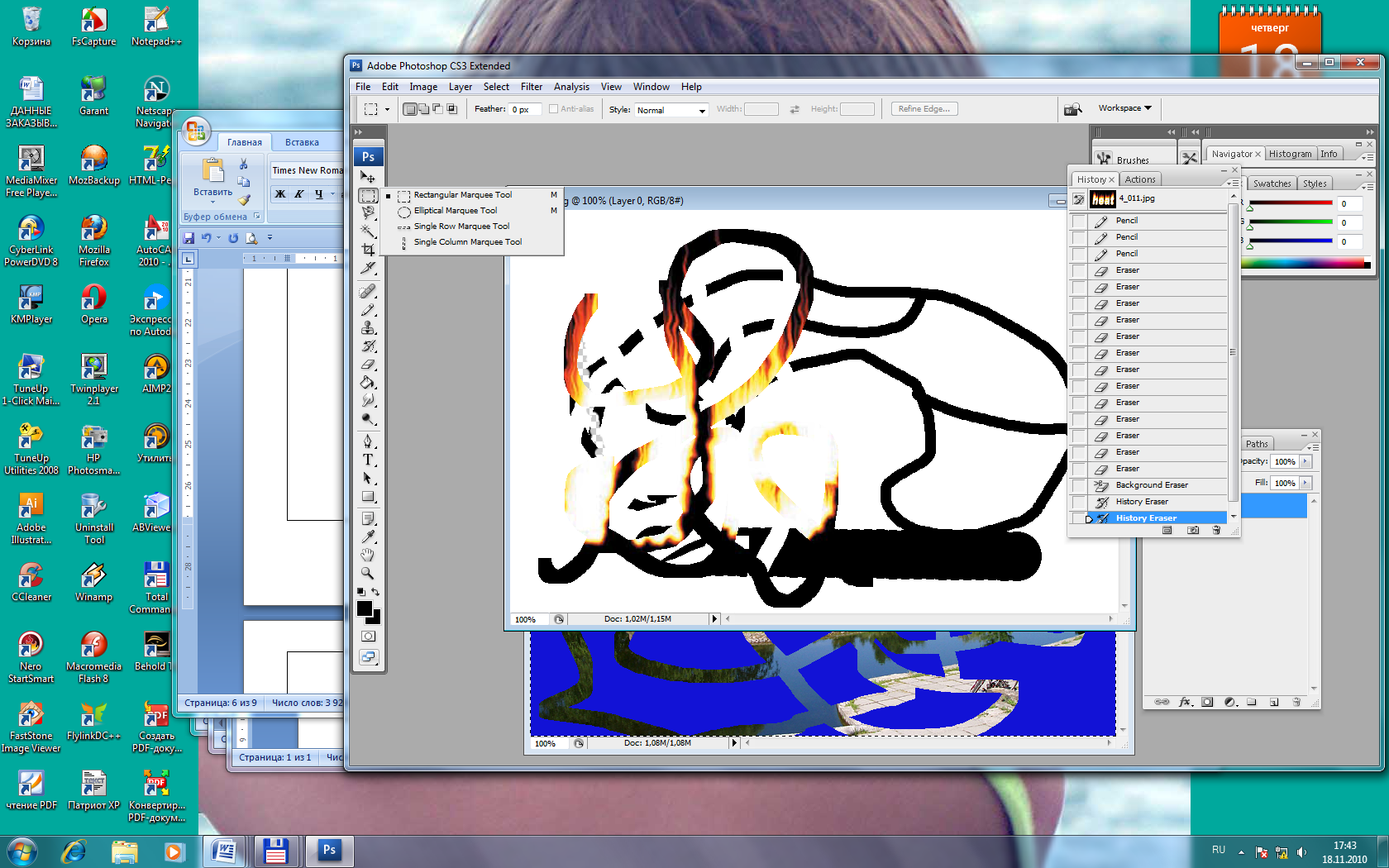
Task: Open the tool preset picker arrow
Action: [x=387, y=109]
